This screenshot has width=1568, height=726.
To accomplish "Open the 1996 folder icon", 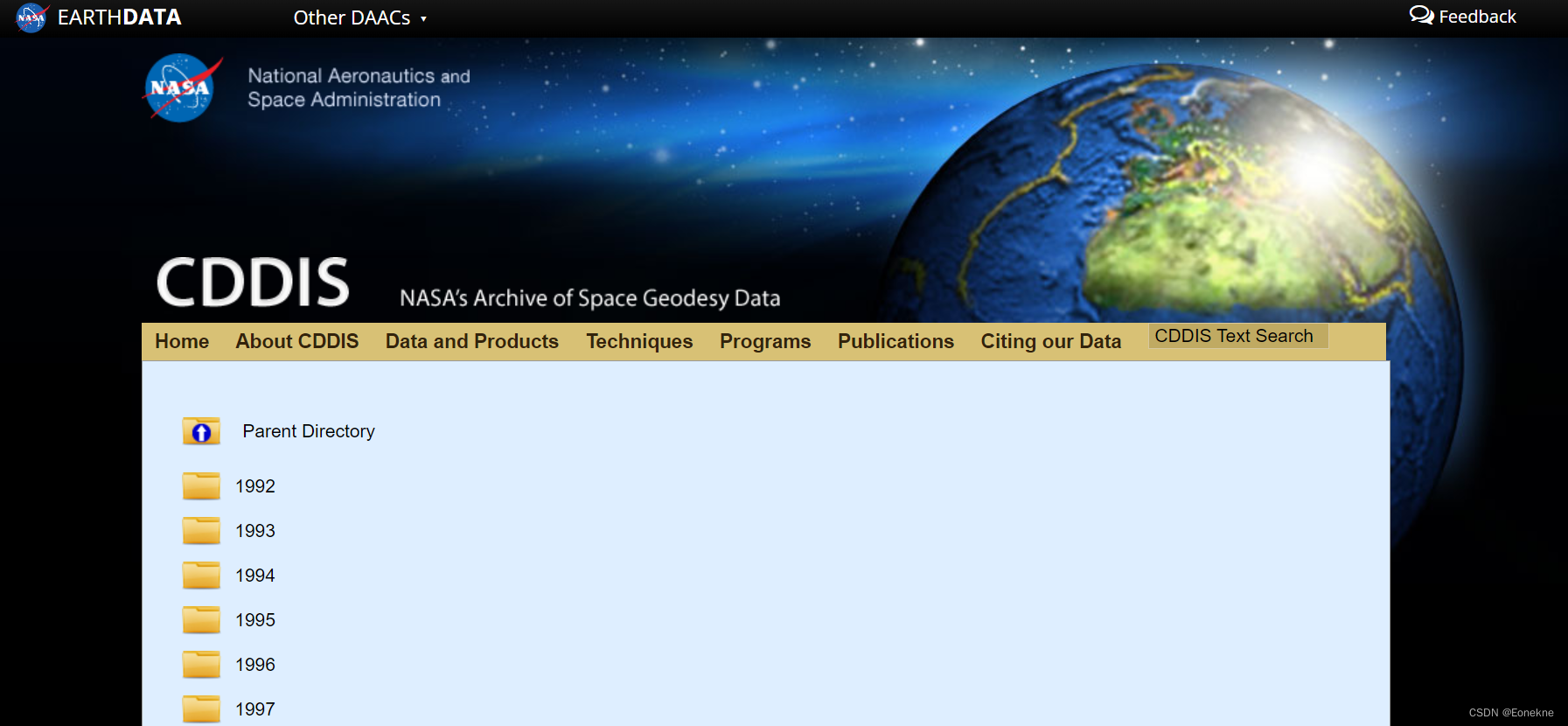I will click(x=201, y=664).
